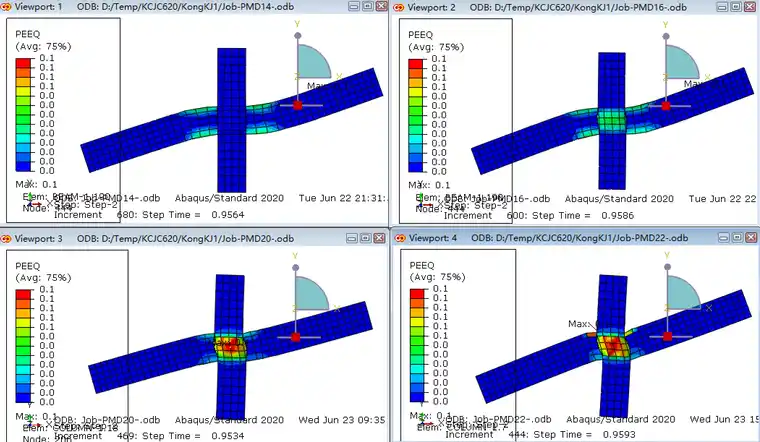
Task: Pick the red joint zone in Viewport 4 model
Action: click(x=610, y=345)
